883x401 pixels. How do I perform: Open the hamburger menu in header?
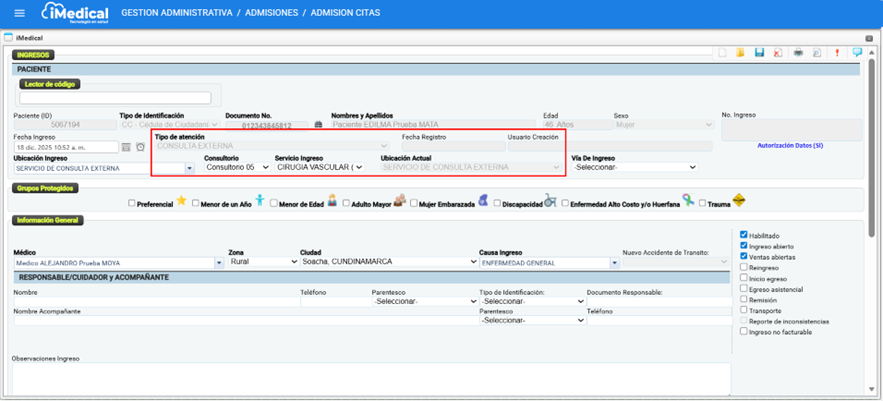tap(19, 14)
